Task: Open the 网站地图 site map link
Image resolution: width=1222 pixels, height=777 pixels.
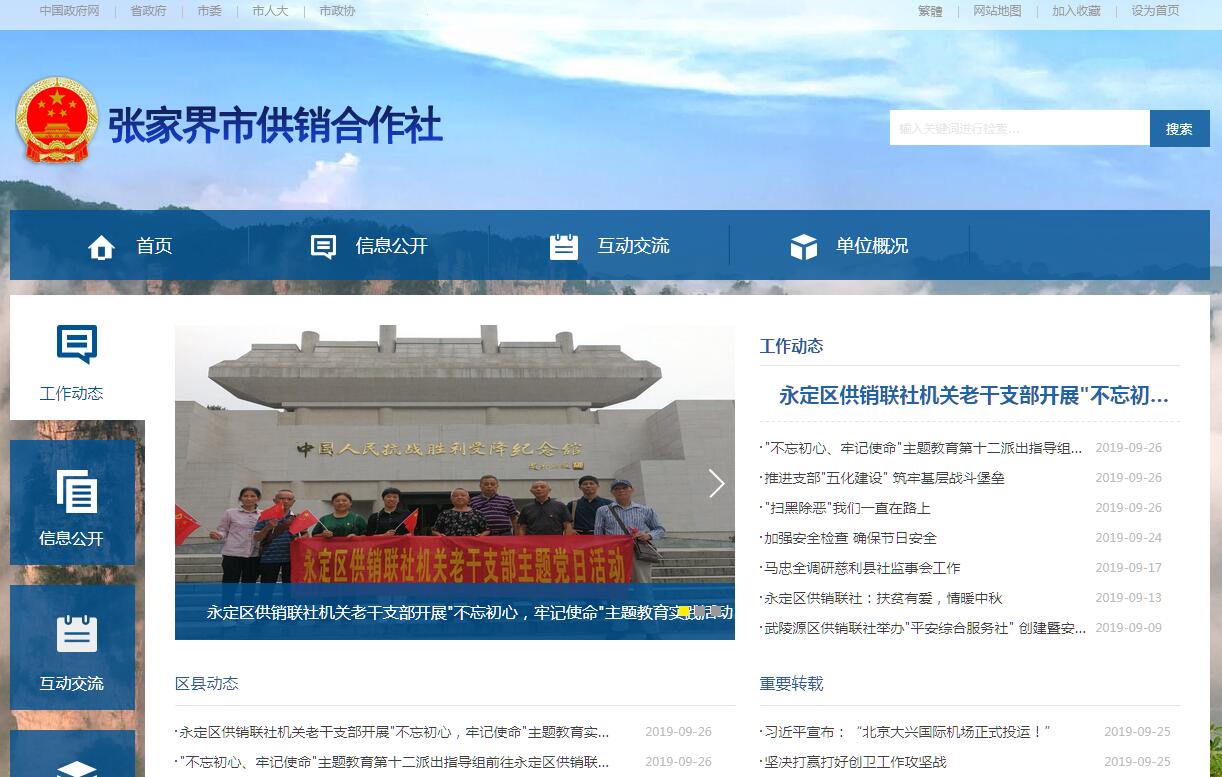Action: click(997, 11)
